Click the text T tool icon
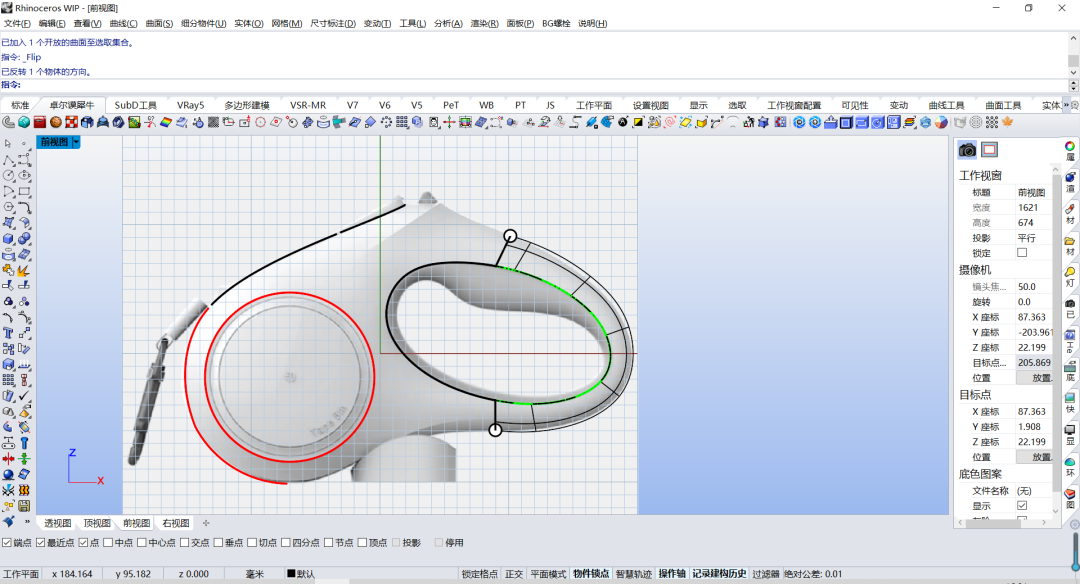The height and width of the screenshot is (584, 1080). coord(8,333)
